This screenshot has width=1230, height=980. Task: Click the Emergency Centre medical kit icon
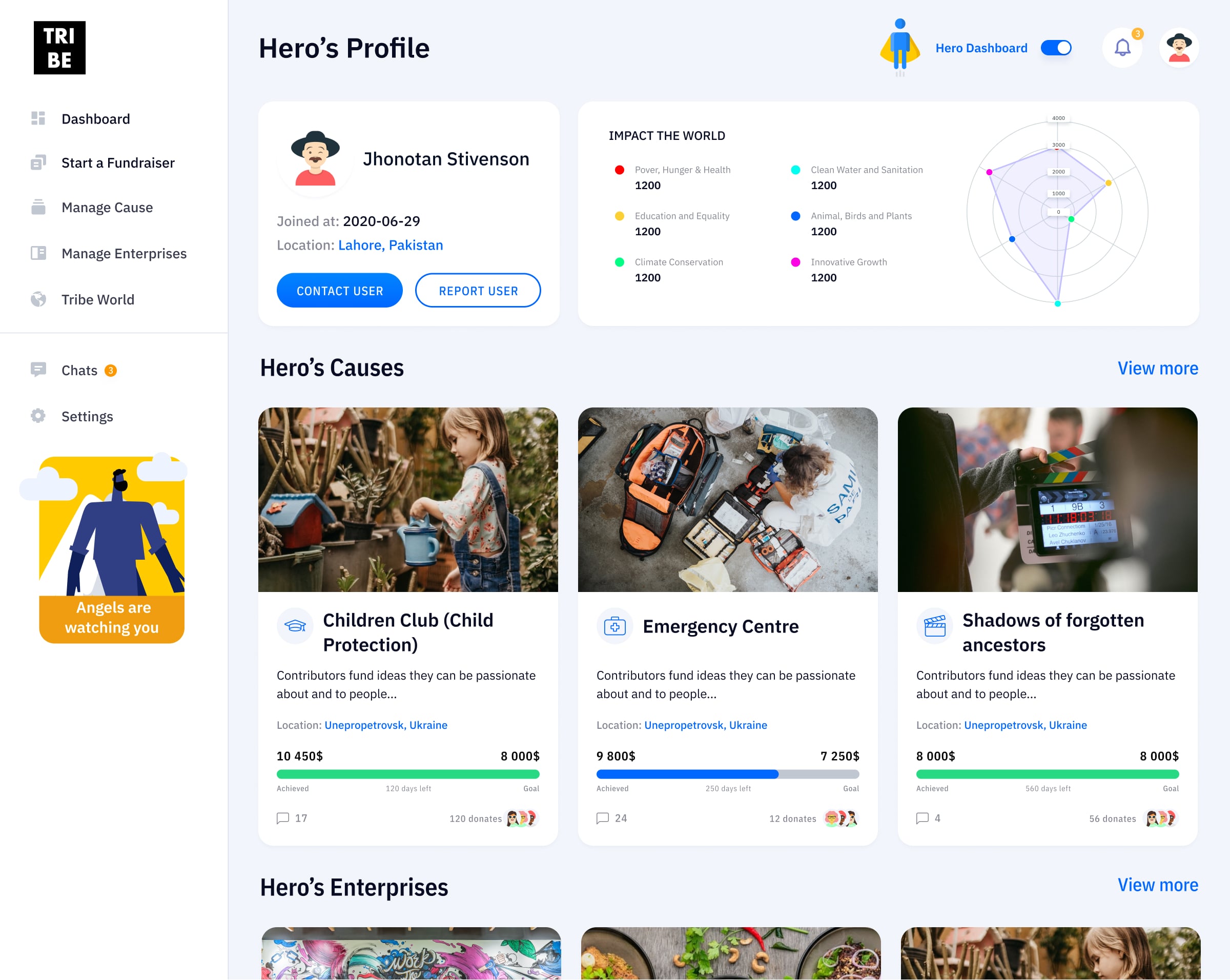pyautogui.click(x=615, y=626)
